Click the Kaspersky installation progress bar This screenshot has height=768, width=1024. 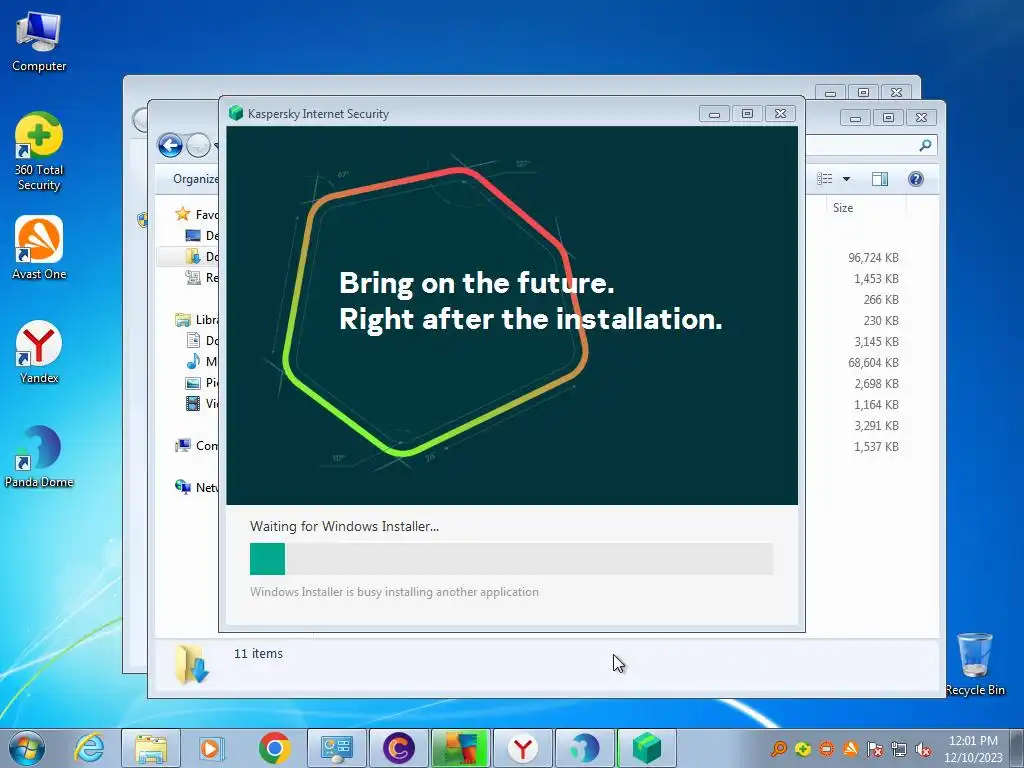pyautogui.click(x=511, y=559)
